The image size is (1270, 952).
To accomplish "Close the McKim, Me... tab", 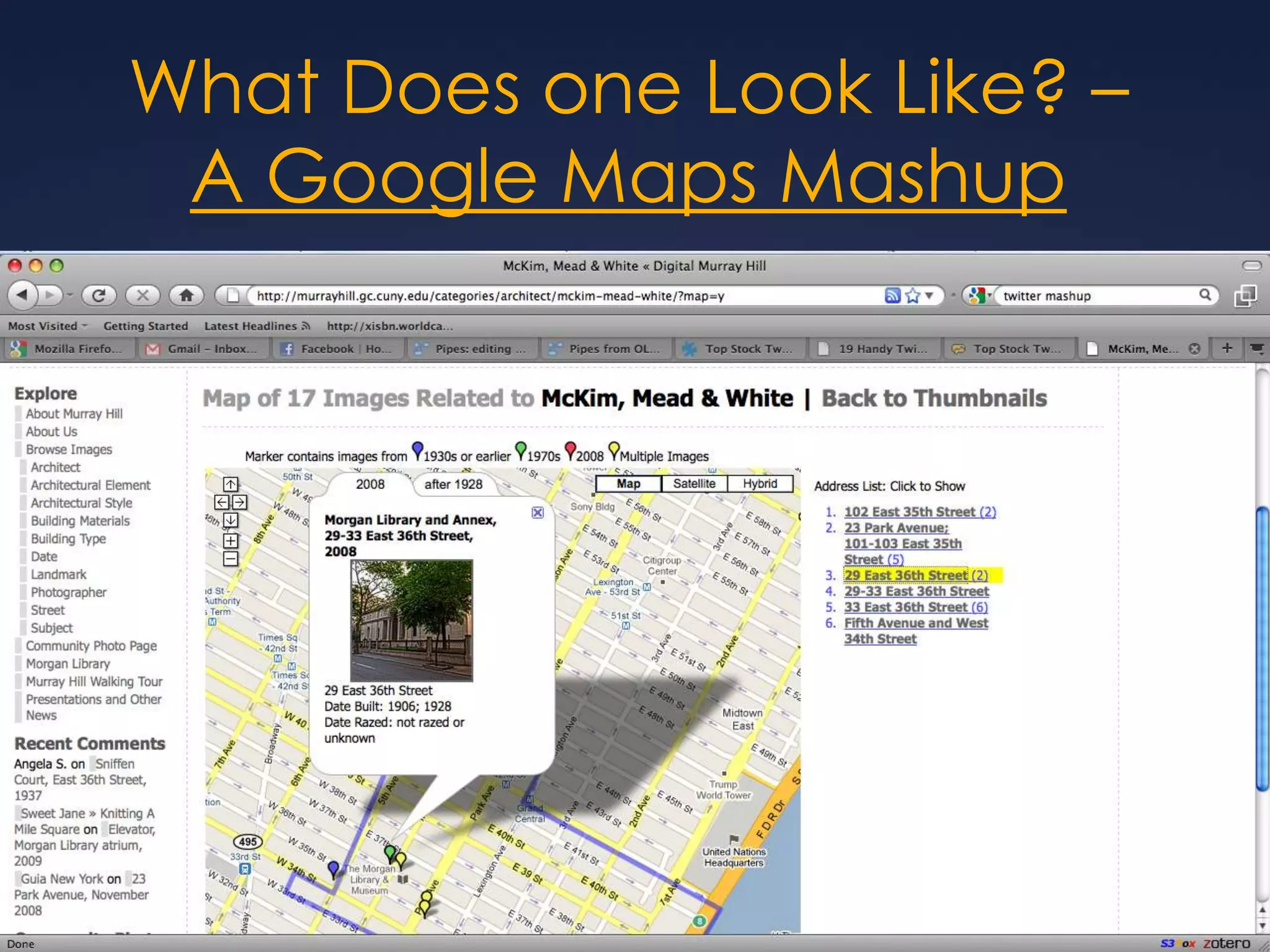I will pyautogui.click(x=1194, y=349).
